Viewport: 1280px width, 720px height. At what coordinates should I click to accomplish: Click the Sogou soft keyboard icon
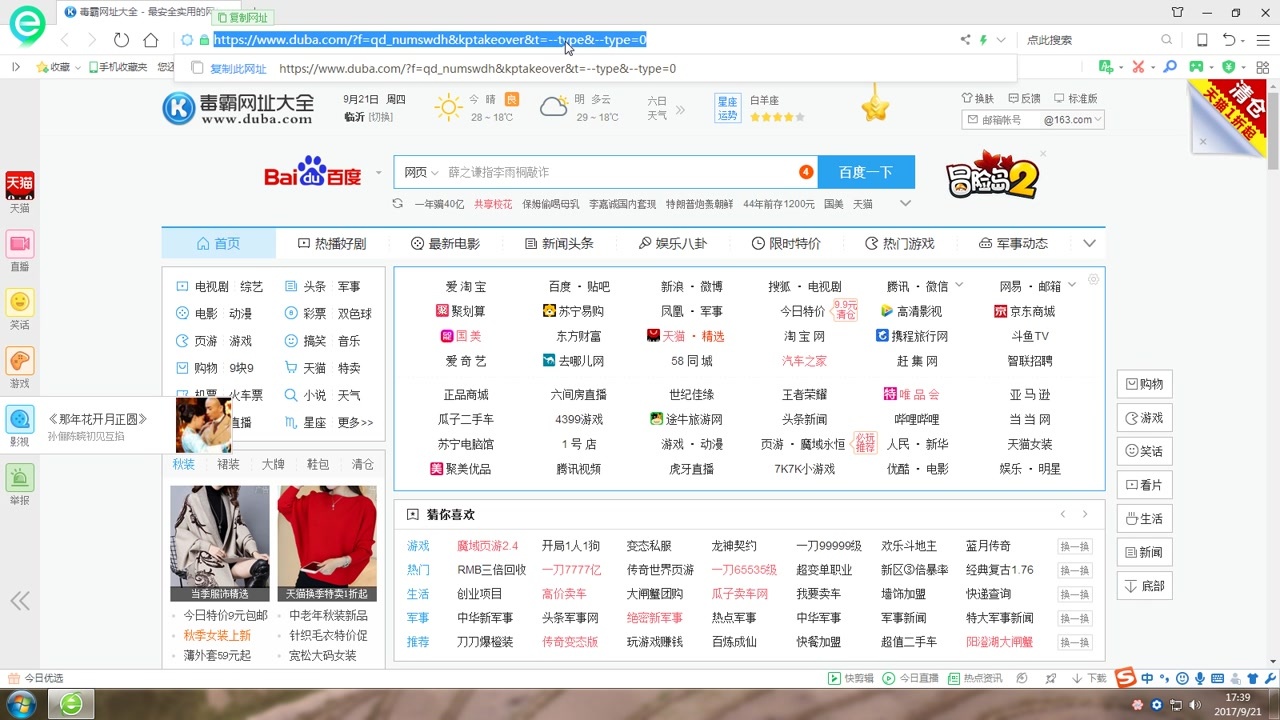pos(1217,679)
